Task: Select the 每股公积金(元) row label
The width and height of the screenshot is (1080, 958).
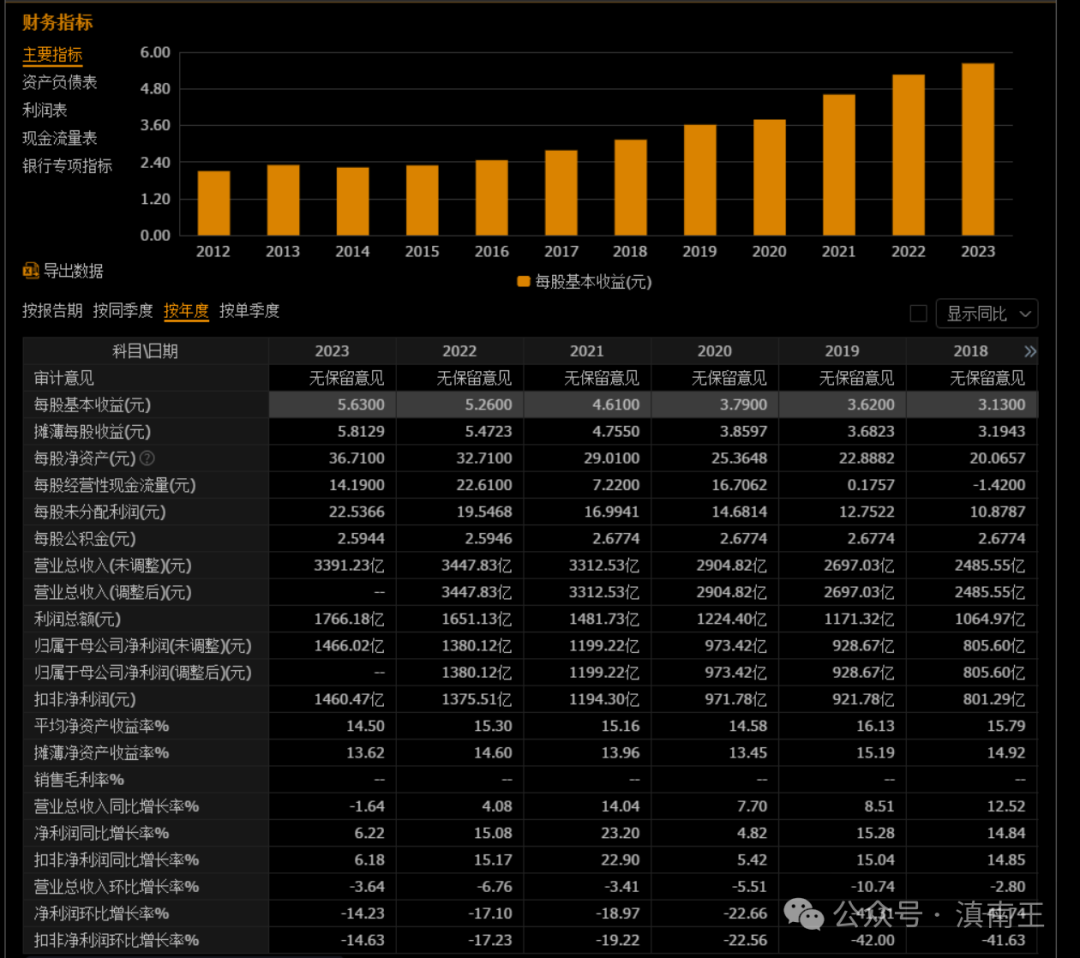Action: tap(85, 539)
